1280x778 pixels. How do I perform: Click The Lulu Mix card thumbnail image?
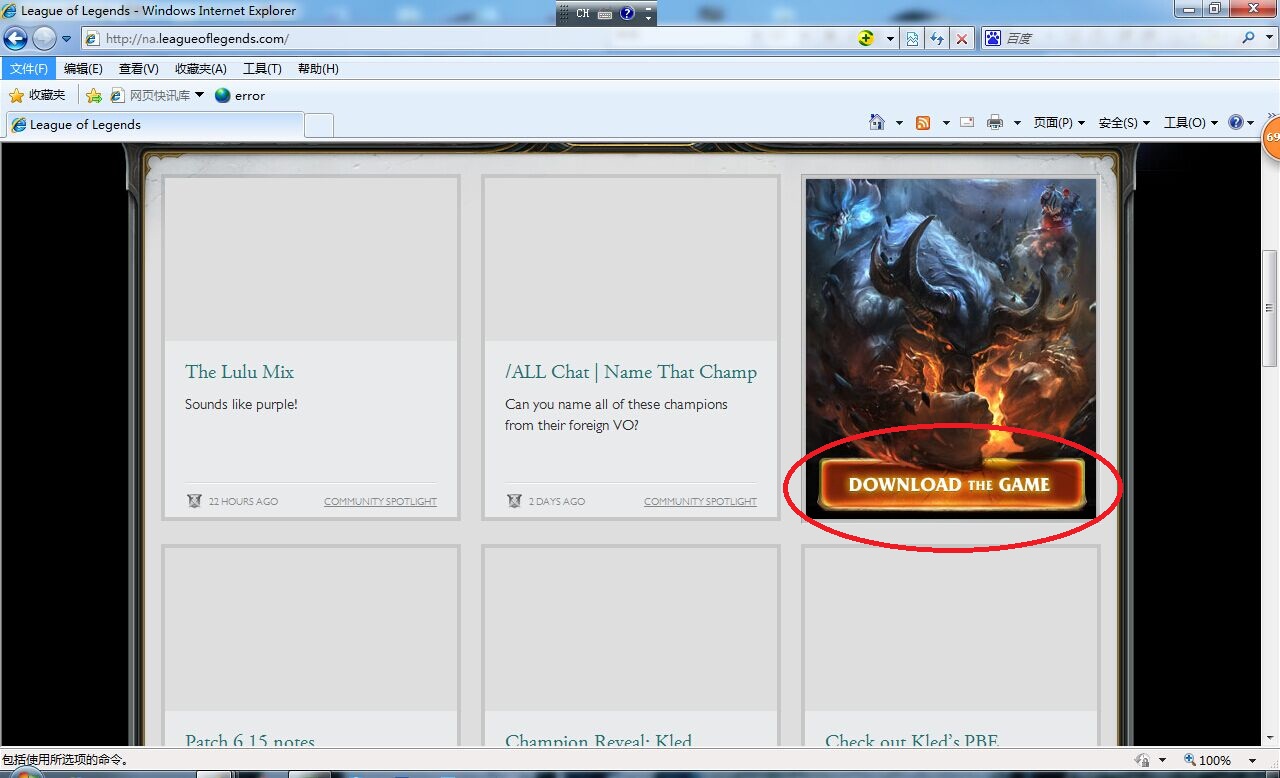point(311,260)
